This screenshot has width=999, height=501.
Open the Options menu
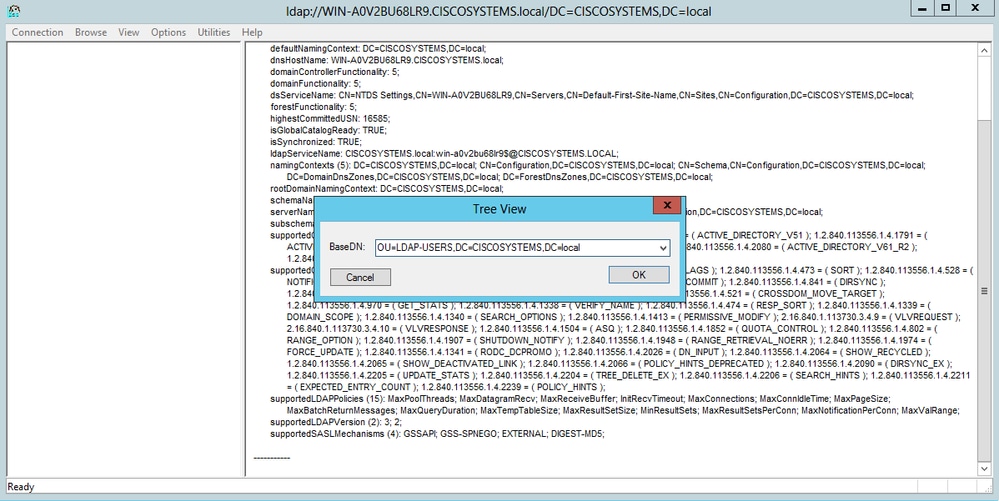[x=168, y=32]
